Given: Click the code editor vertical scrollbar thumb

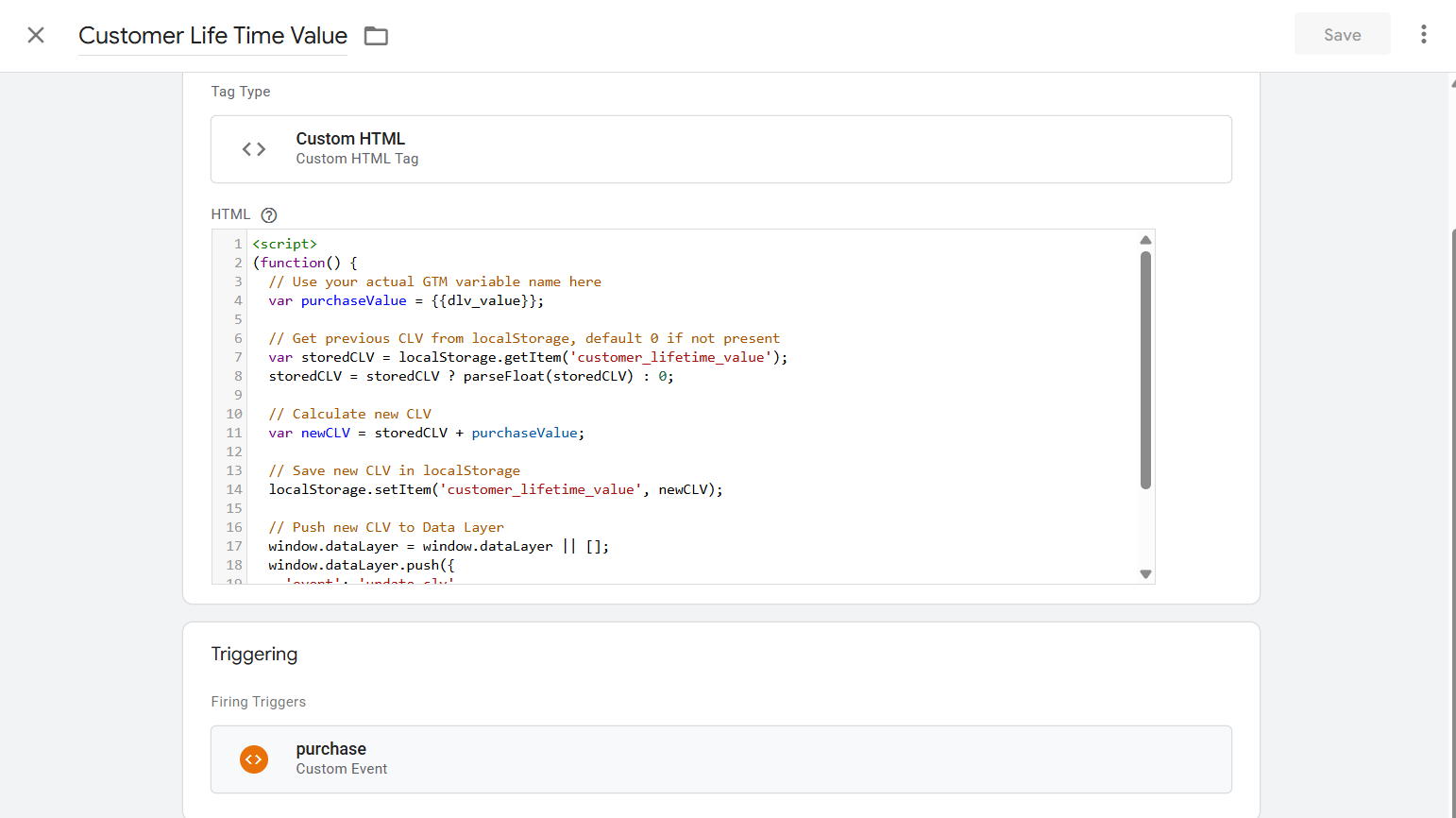Looking at the screenshot, I should pyautogui.click(x=1145, y=368).
